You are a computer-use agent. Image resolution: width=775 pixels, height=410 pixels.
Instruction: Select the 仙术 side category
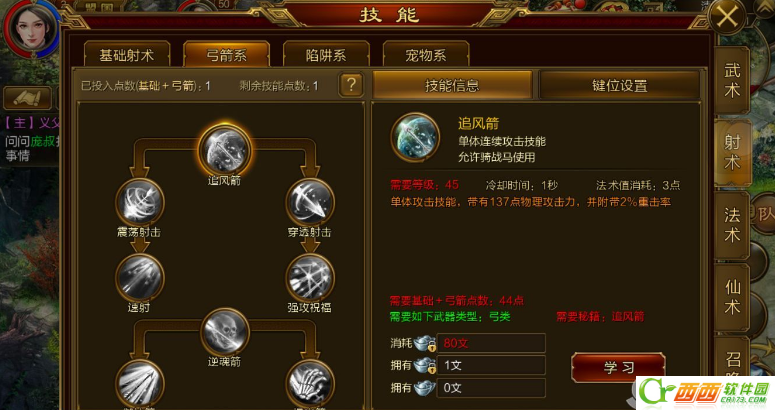point(732,297)
